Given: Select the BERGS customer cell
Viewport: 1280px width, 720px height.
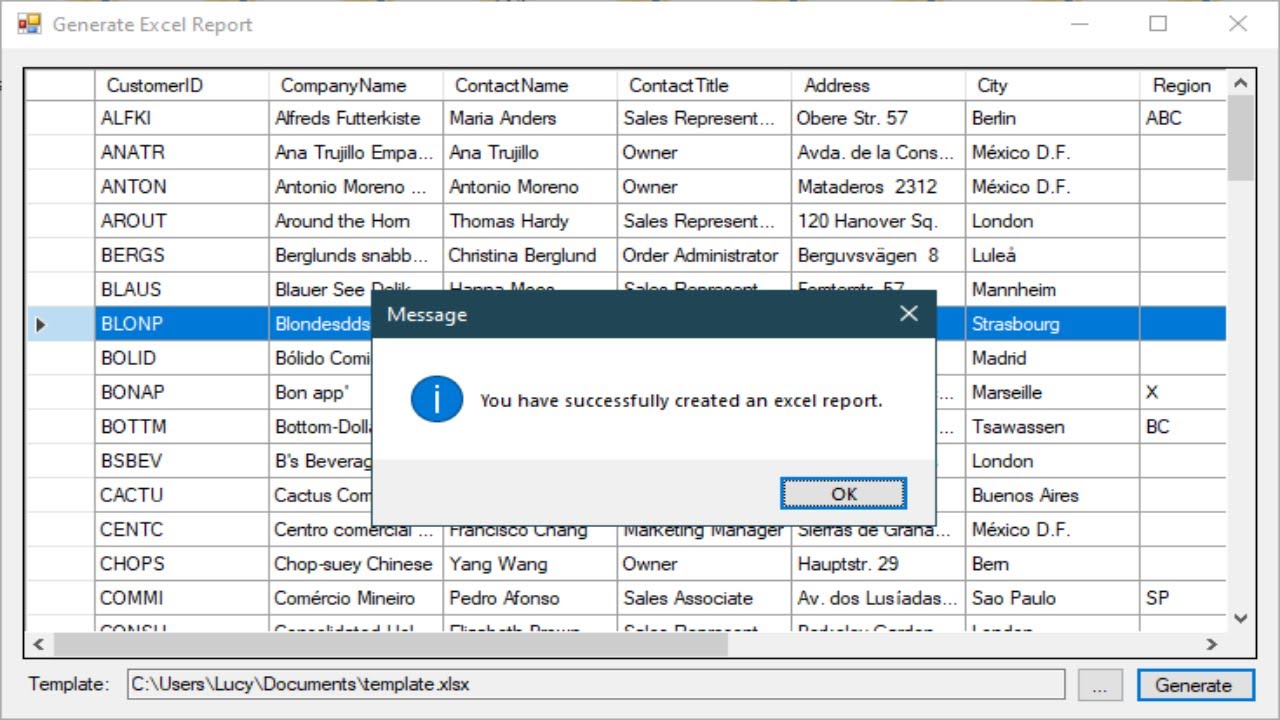Looking at the screenshot, I should [181, 255].
